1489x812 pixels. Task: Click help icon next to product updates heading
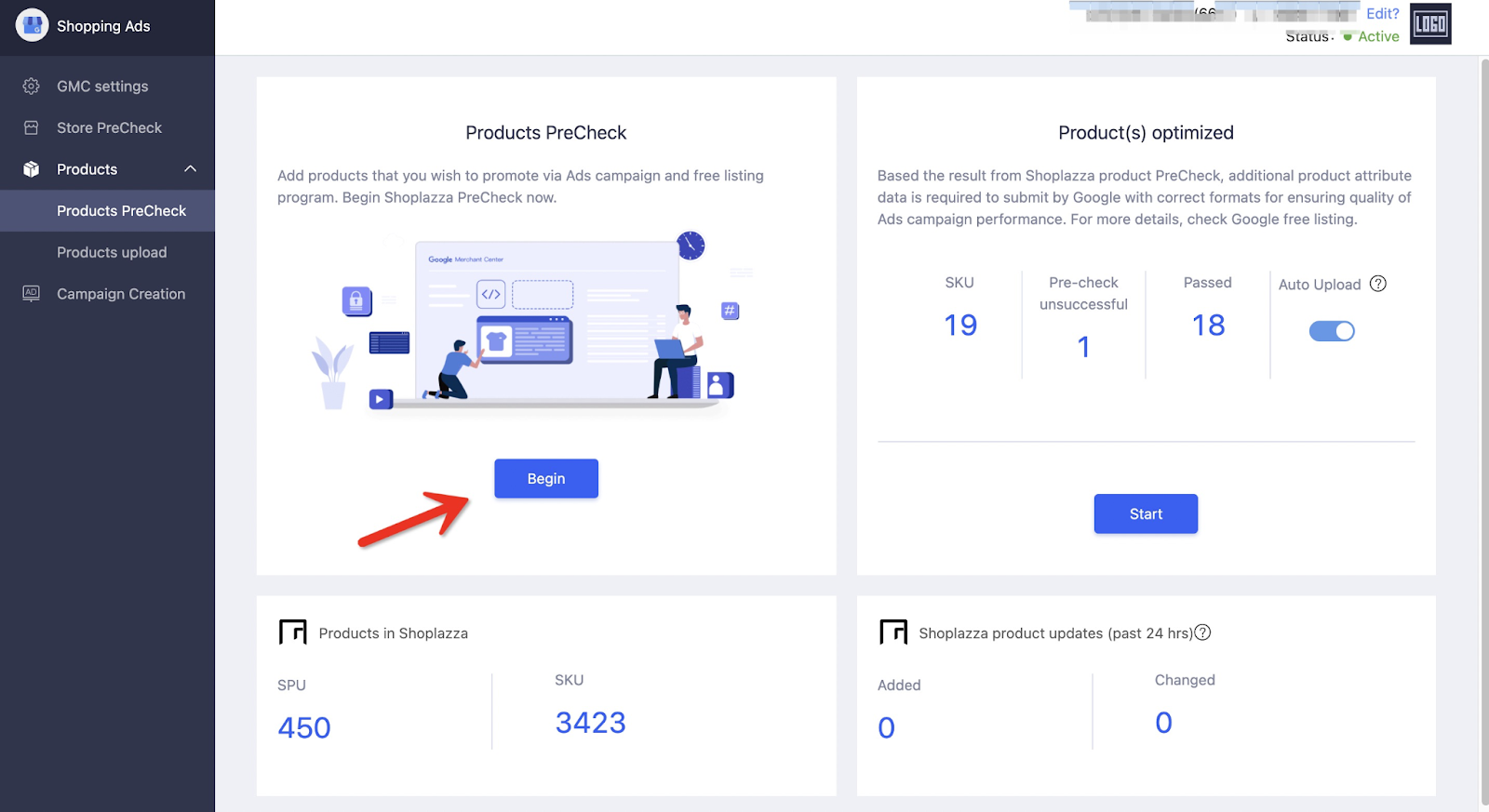[x=1202, y=632]
